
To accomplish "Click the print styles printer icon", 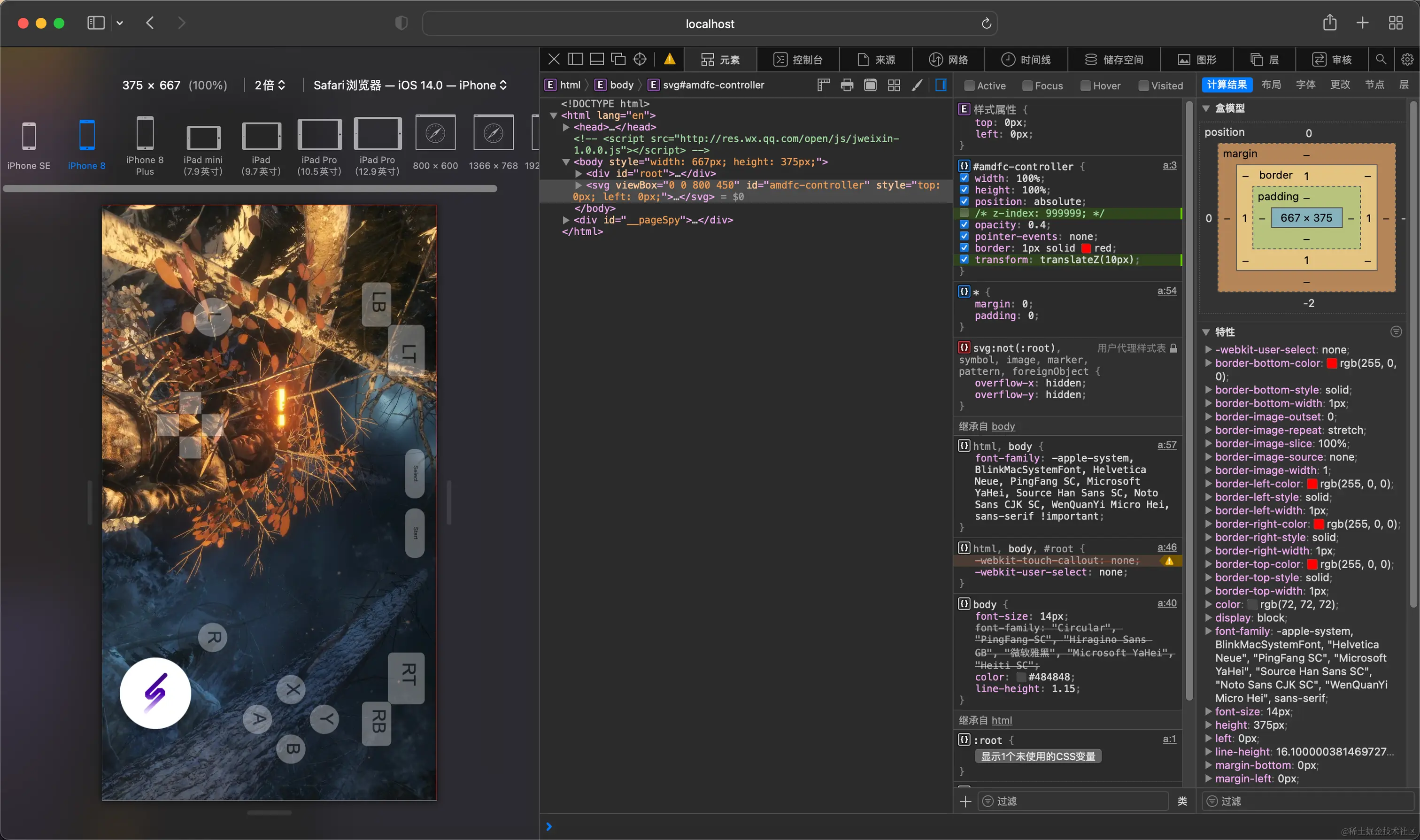I will pos(847,85).
